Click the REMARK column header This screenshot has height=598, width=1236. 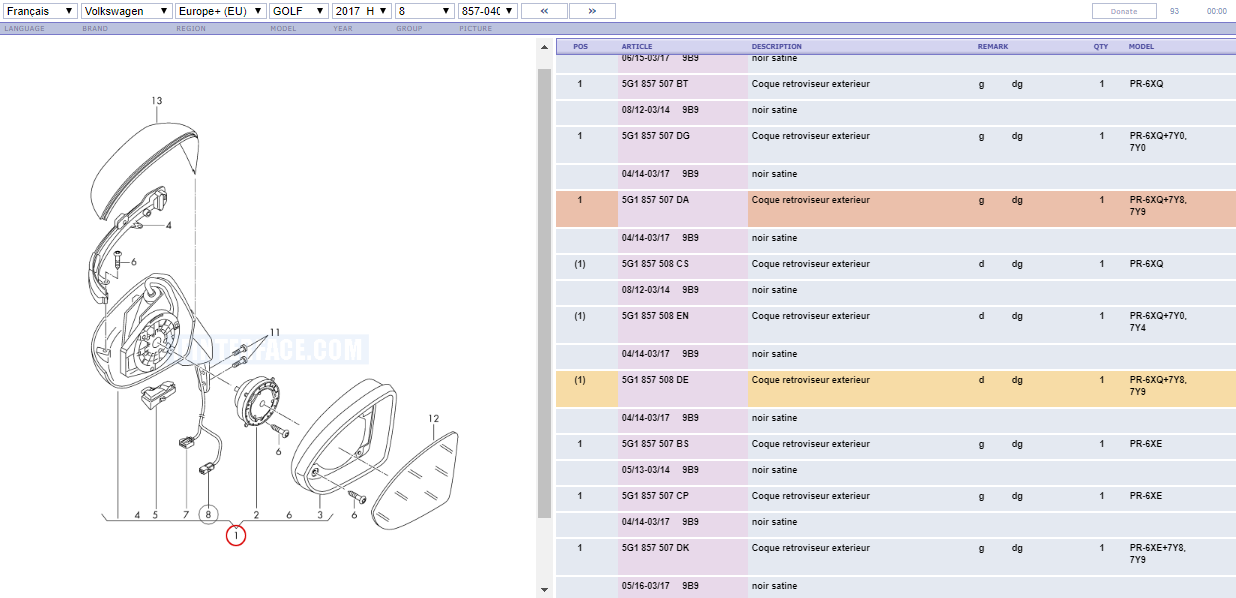(993, 47)
